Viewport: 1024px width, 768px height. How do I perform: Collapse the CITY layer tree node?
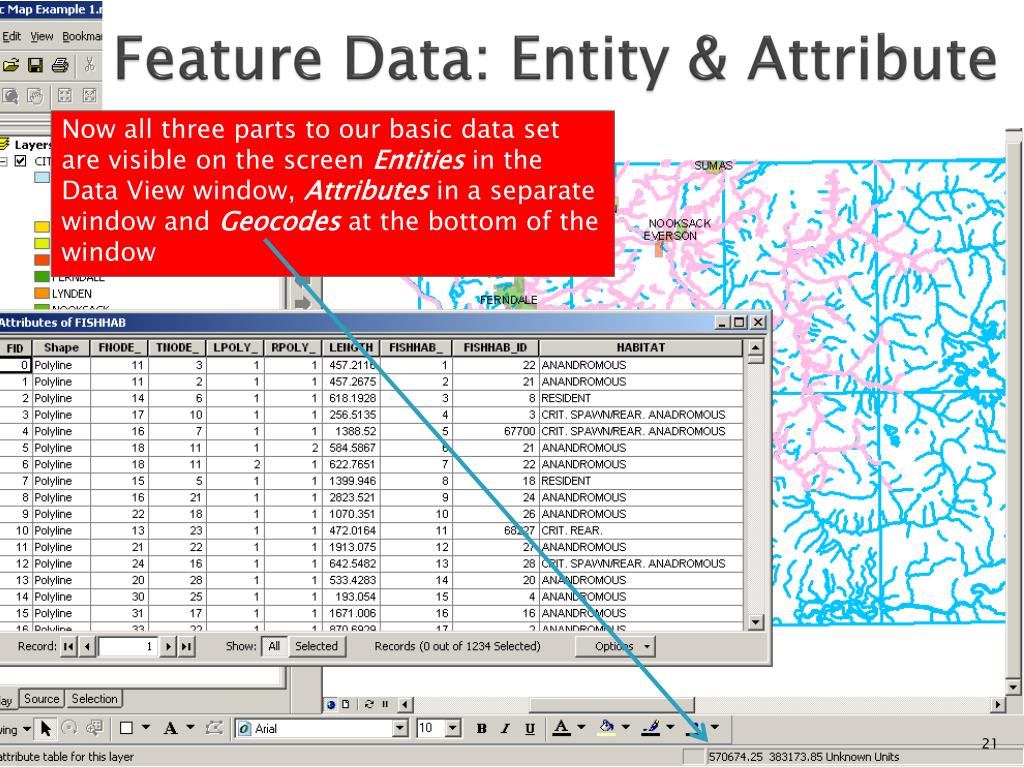coord(3,161)
